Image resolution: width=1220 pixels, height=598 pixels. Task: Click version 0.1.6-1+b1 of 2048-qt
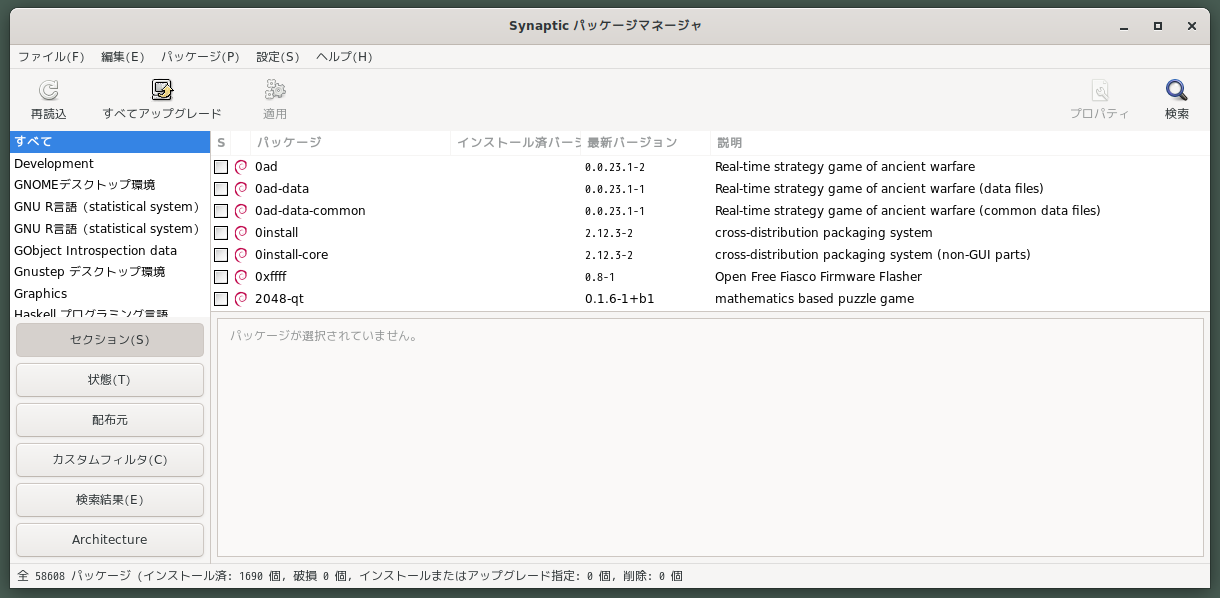click(620, 299)
